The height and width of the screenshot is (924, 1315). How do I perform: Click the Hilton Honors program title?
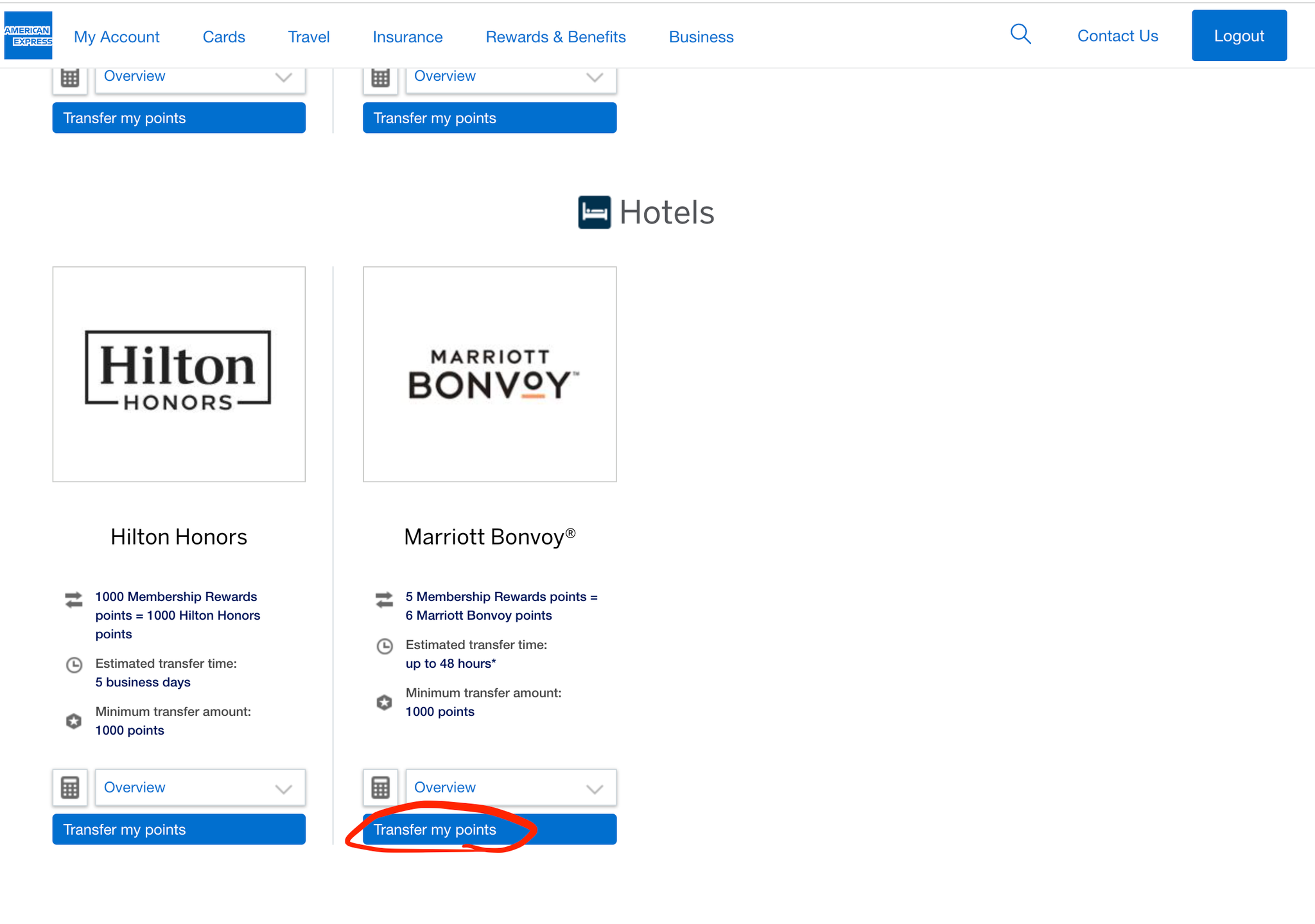point(179,537)
